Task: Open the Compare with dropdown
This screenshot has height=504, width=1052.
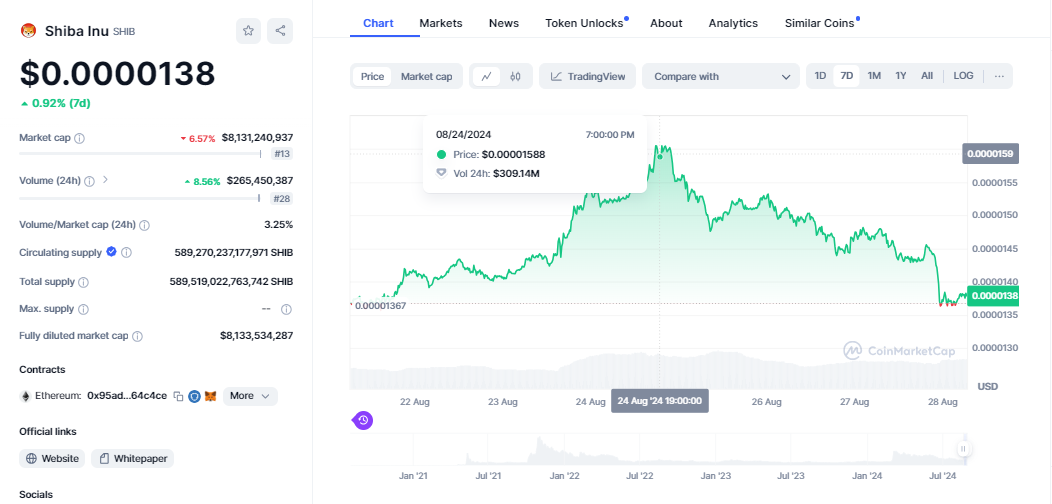Action: 721,77
